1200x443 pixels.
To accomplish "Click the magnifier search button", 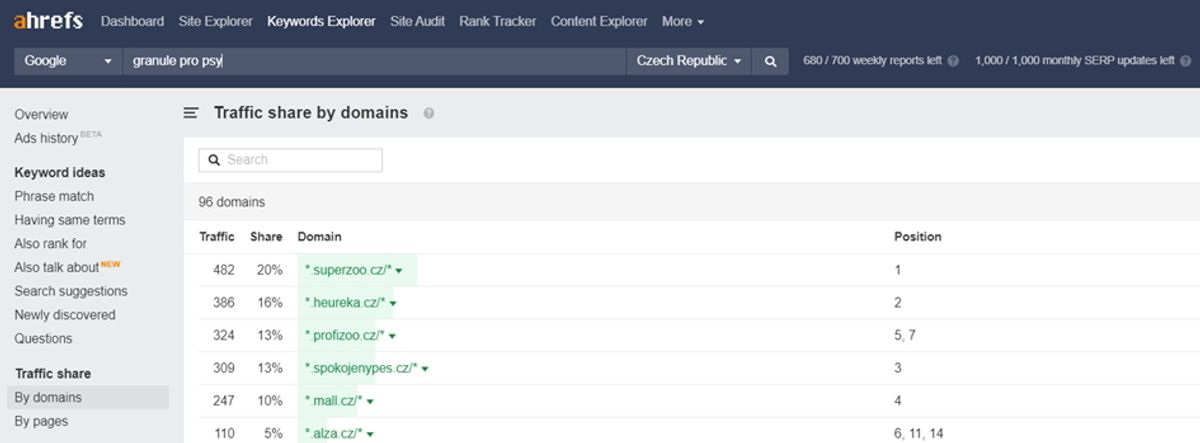I will [x=770, y=61].
